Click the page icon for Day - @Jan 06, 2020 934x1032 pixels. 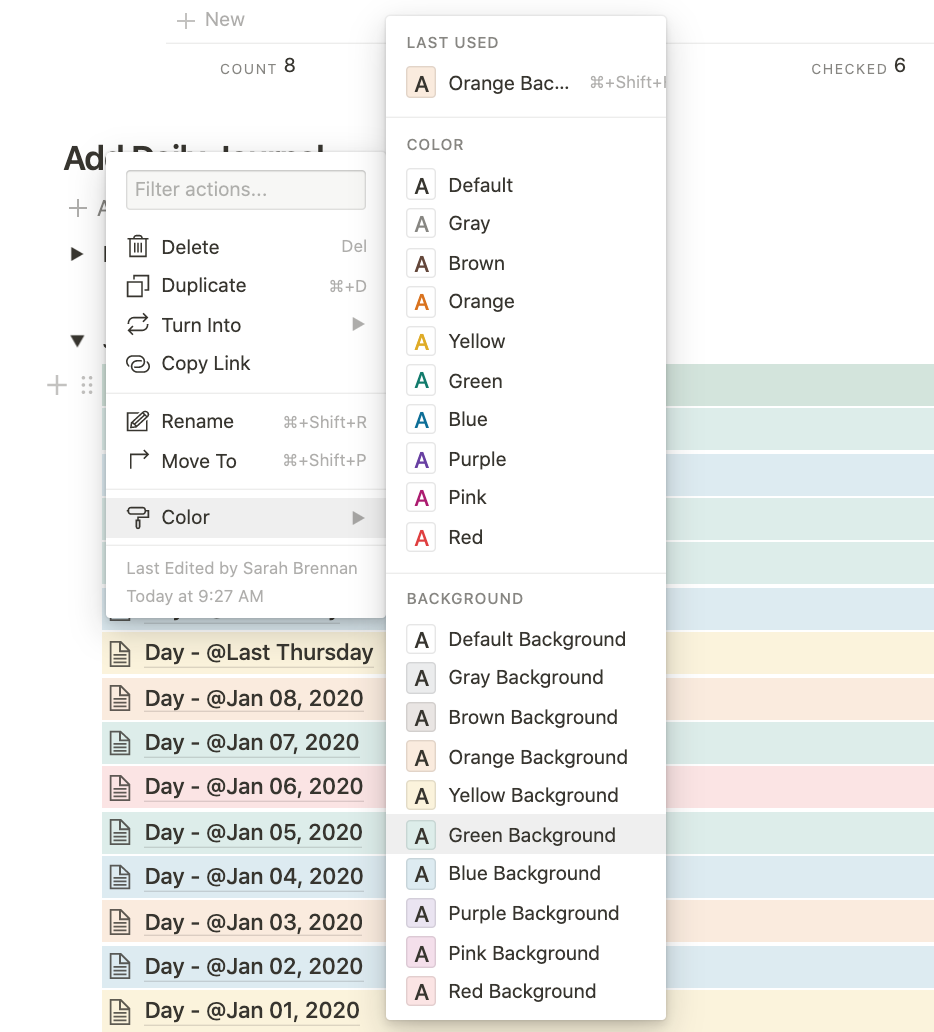(x=120, y=787)
